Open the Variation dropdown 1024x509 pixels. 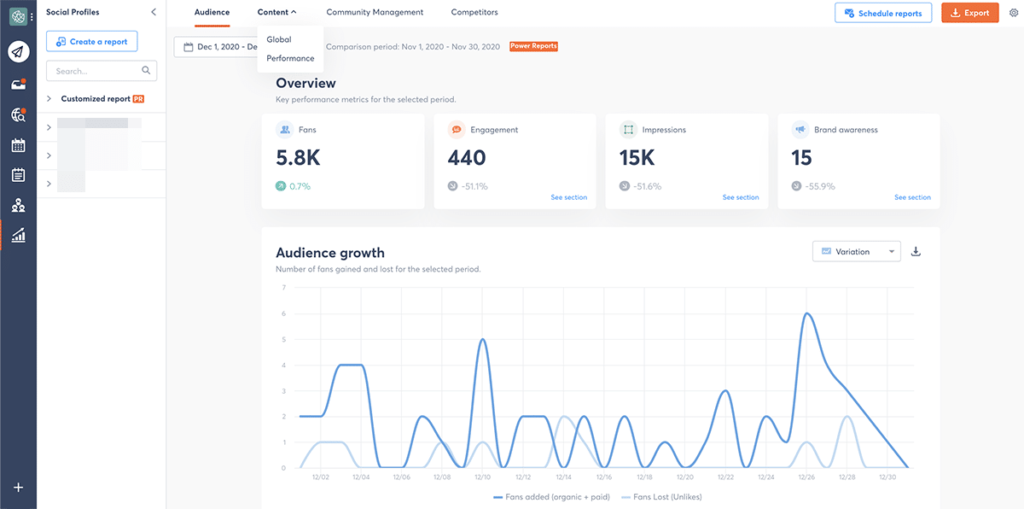(856, 252)
